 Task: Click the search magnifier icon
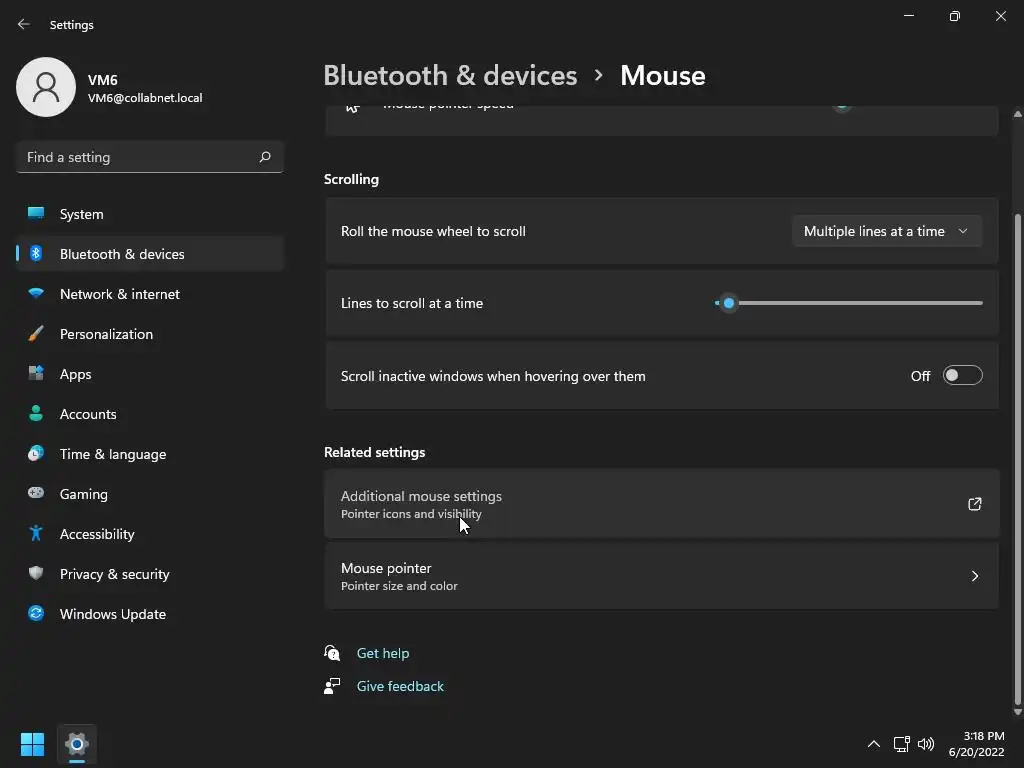[265, 157]
